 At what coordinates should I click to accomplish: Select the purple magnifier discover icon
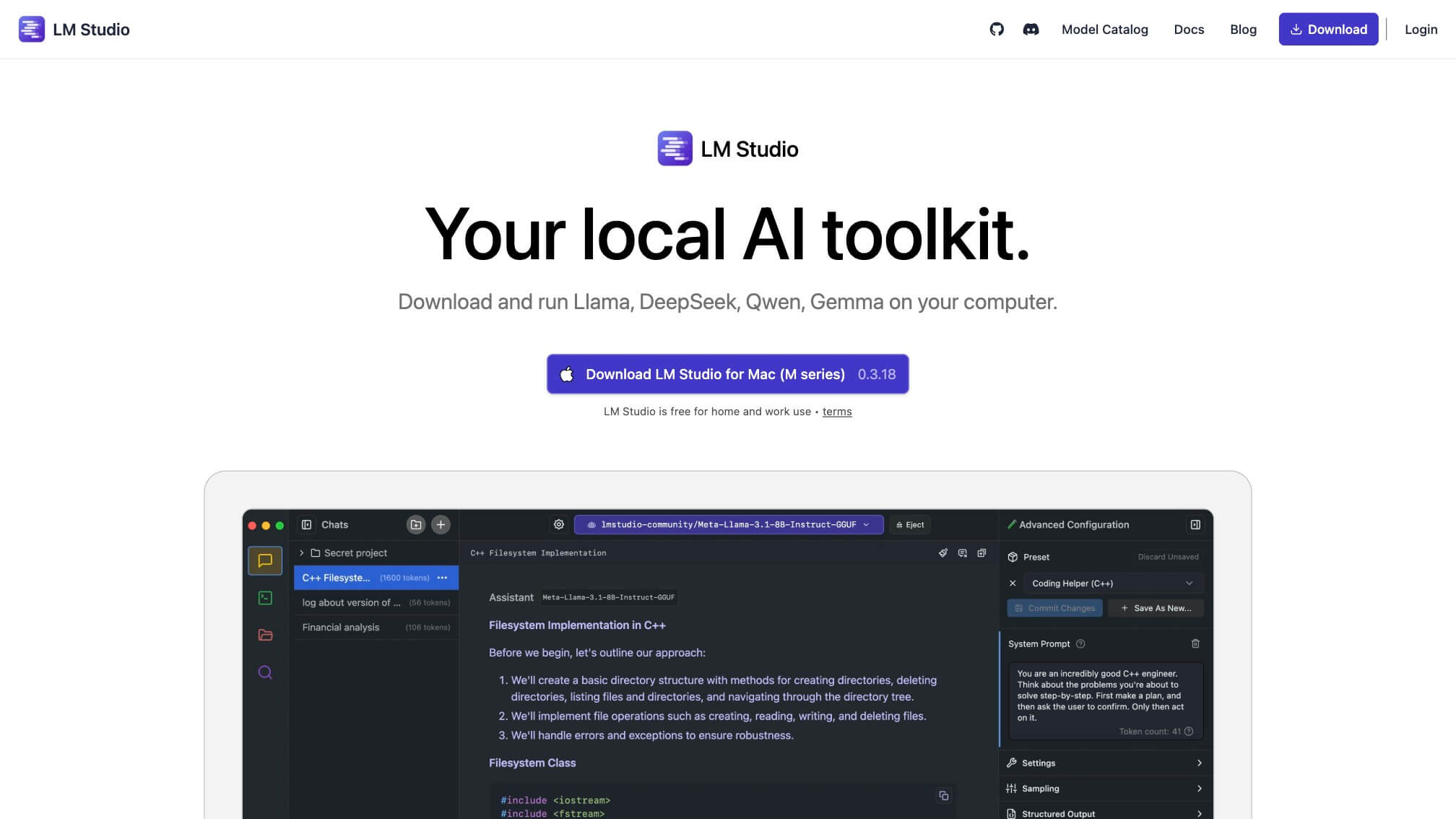pos(265,672)
